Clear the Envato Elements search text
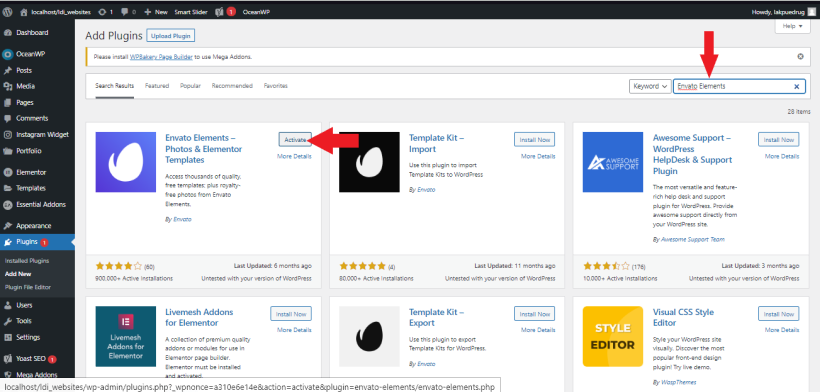 pyautogui.click(x=796, y=87)
